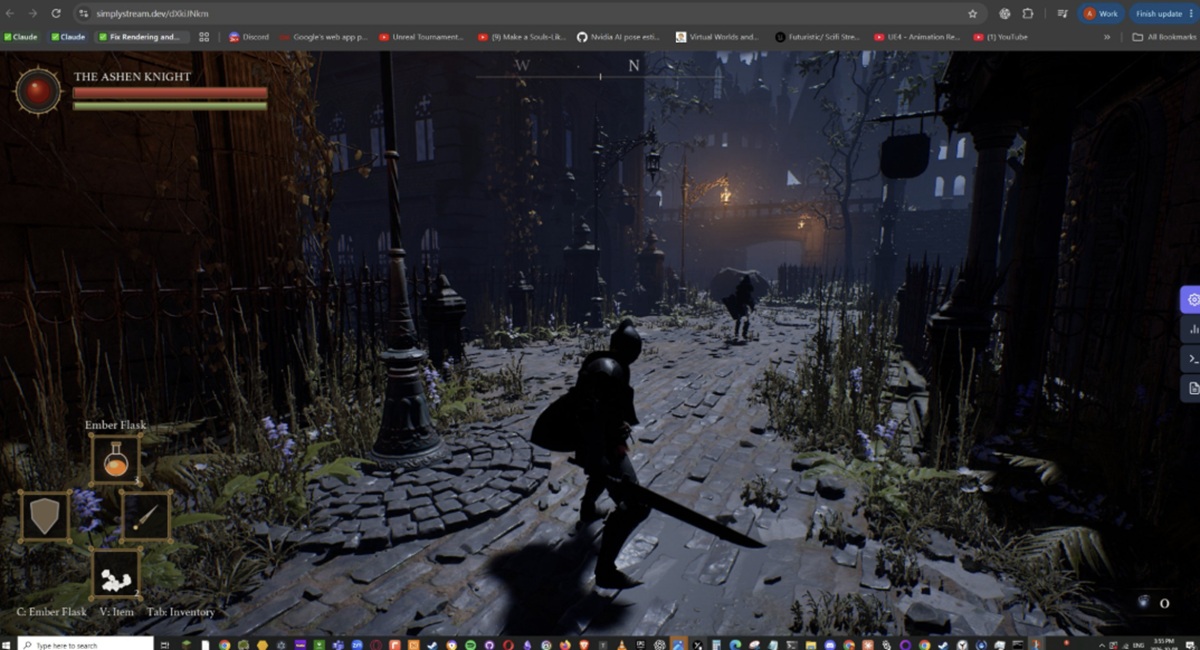Click the 'C: Ember Flask' hint text
Screen dimensions: 1200x650
pos(52,612)
